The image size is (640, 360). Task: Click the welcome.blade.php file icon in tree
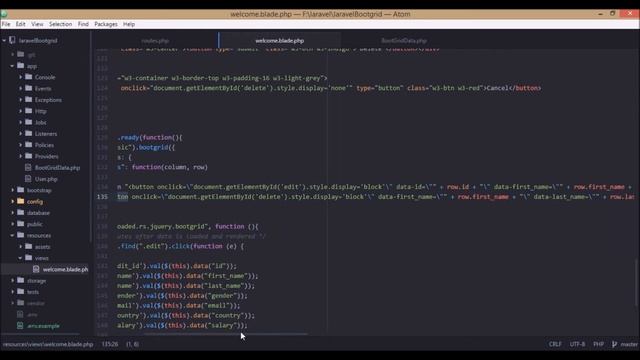coord(36,269)
